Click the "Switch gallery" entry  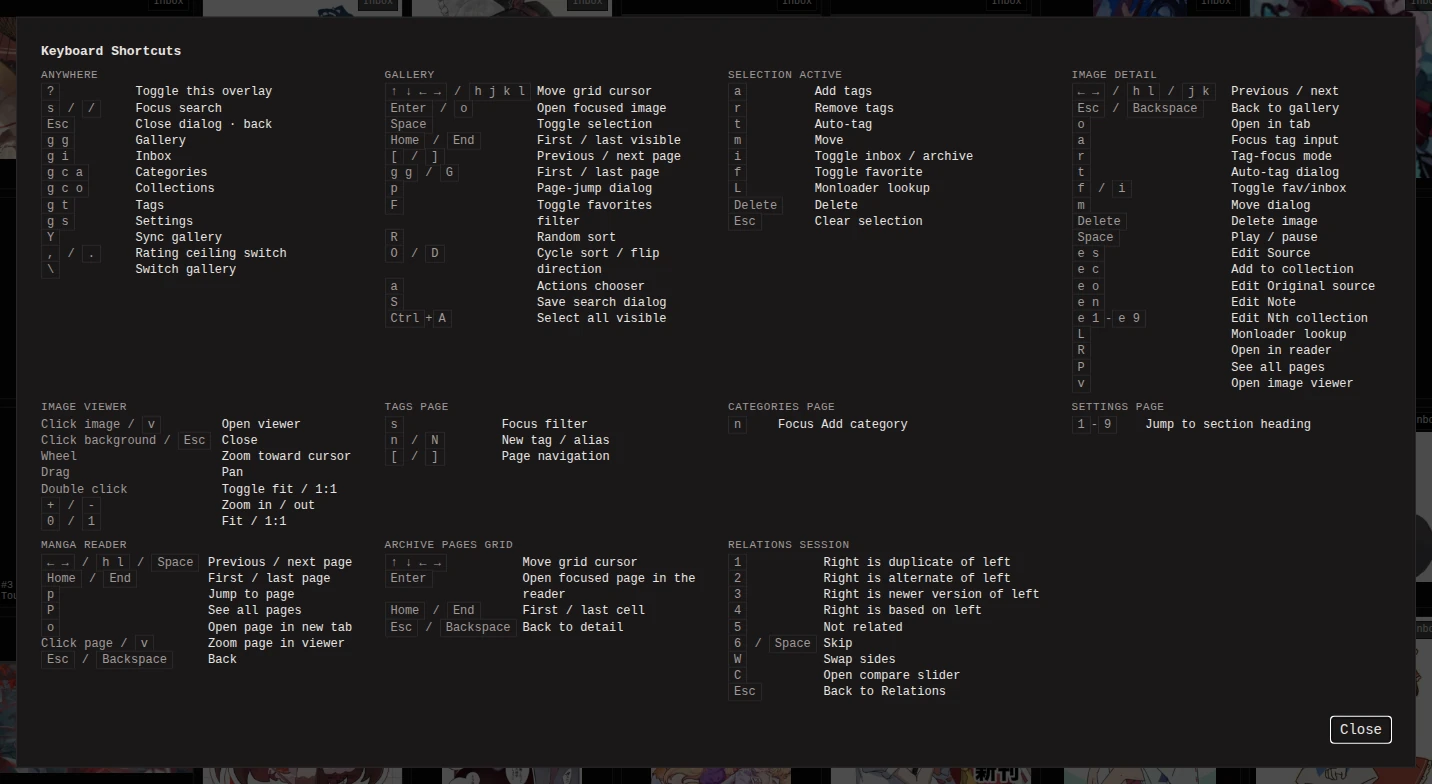(186, 269)
